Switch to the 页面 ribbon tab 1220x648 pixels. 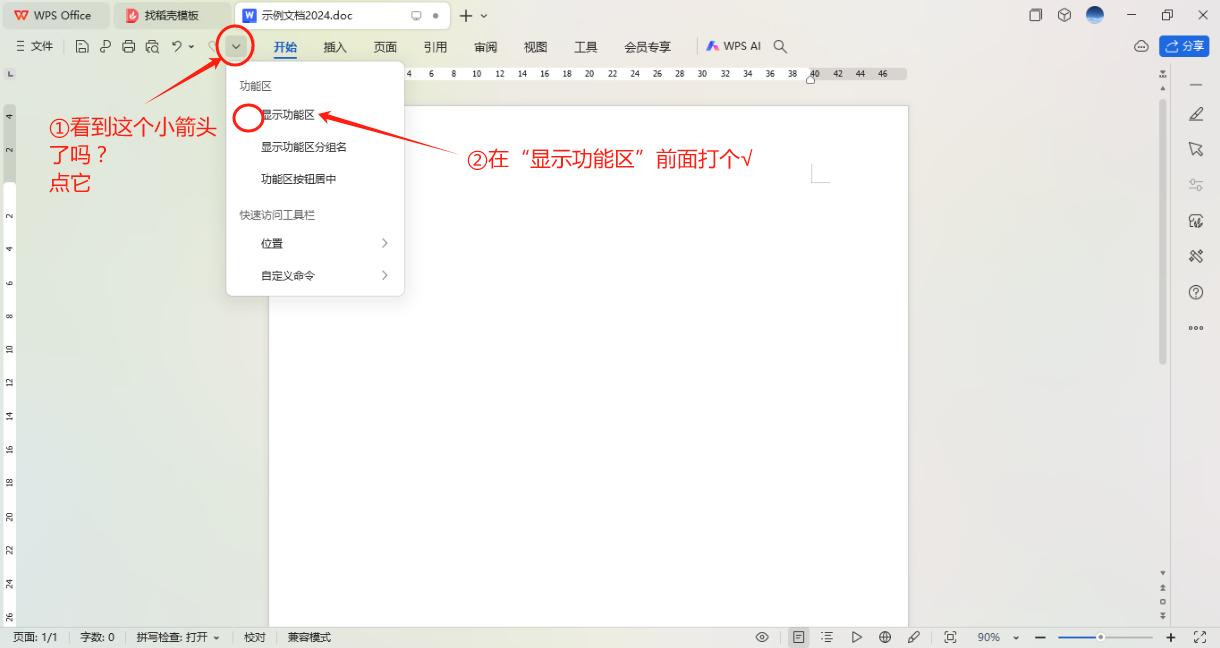385,47
